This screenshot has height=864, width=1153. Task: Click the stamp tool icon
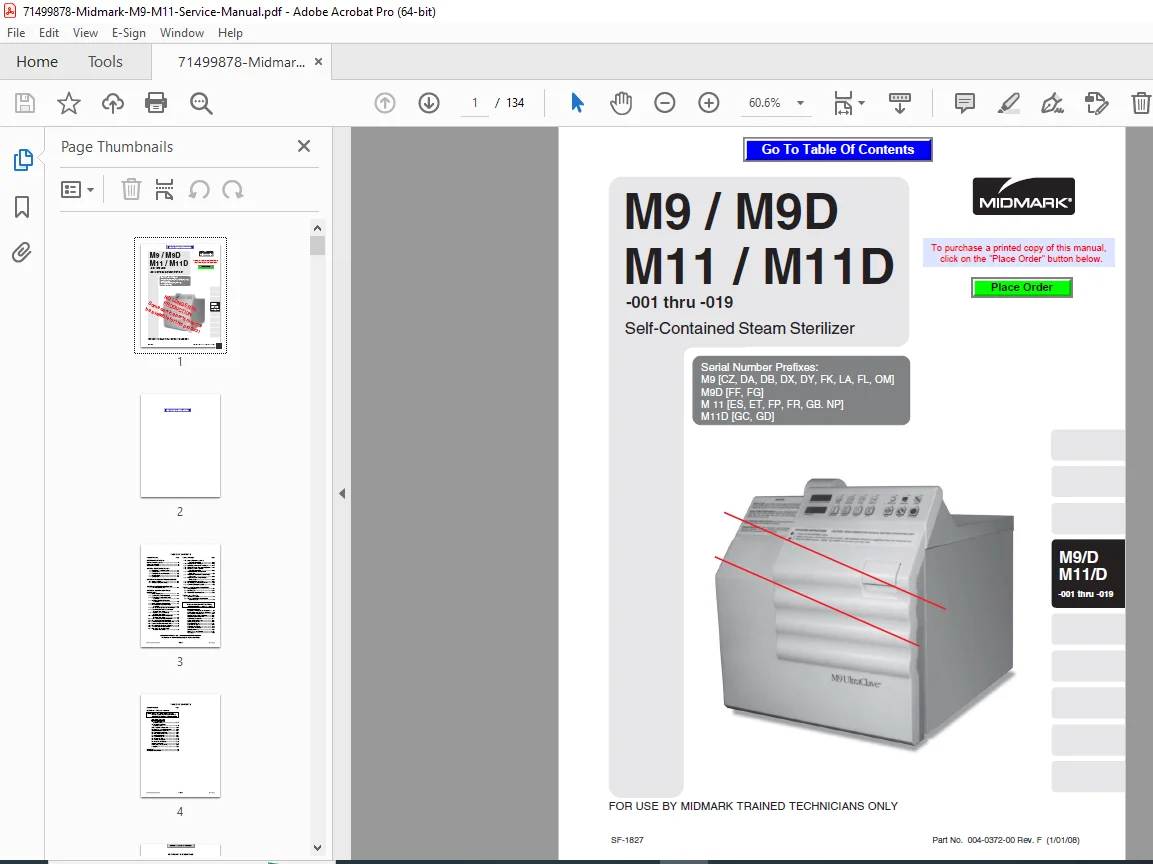pyautogui.click(x=1096, y=103)
